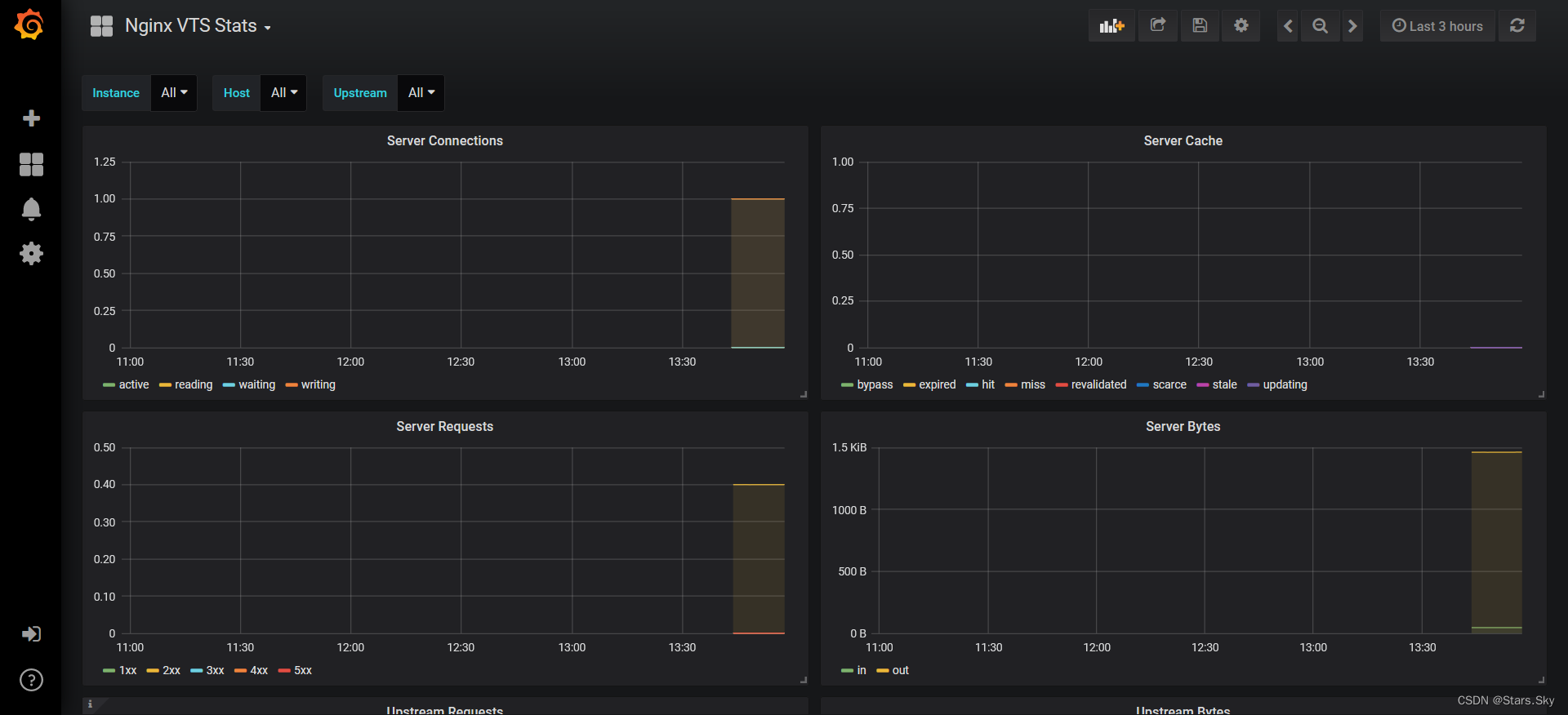Toggle the active series in legend
The height and width of the screenshot is (715, 1568).
(x=134, y=384)
